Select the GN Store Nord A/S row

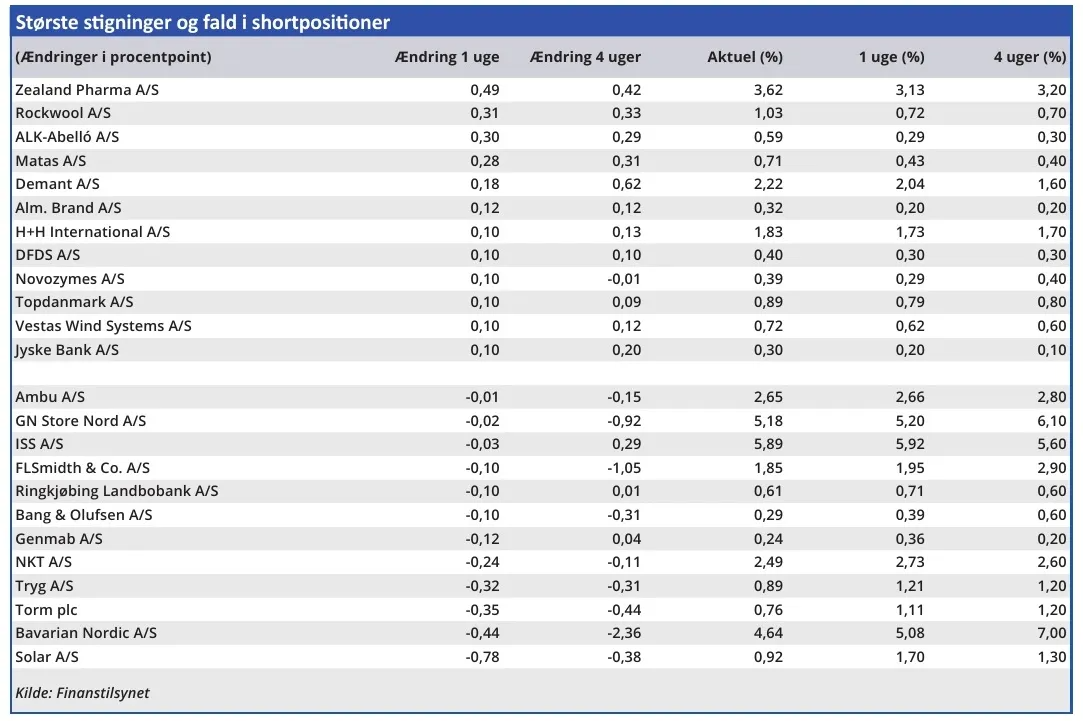[x=80, y=421]
